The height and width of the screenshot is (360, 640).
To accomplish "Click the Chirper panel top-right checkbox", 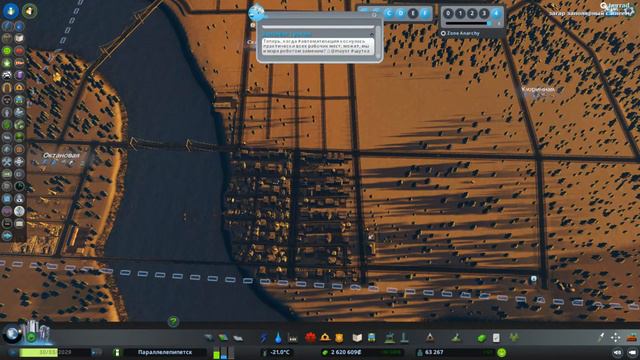I will coord(374,15).
